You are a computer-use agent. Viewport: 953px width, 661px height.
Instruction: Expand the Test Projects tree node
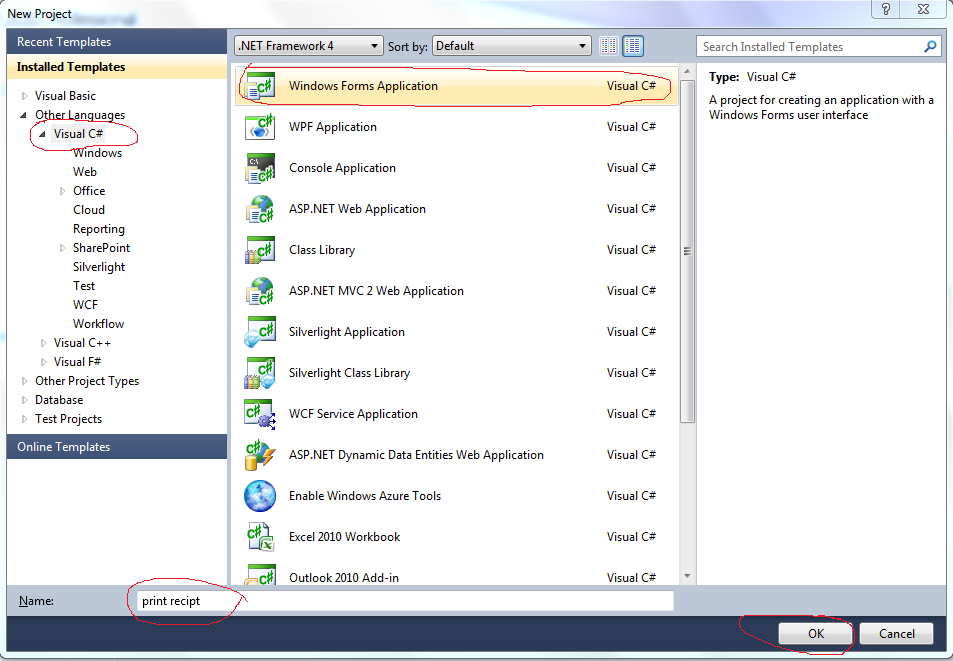pos(24,419)
